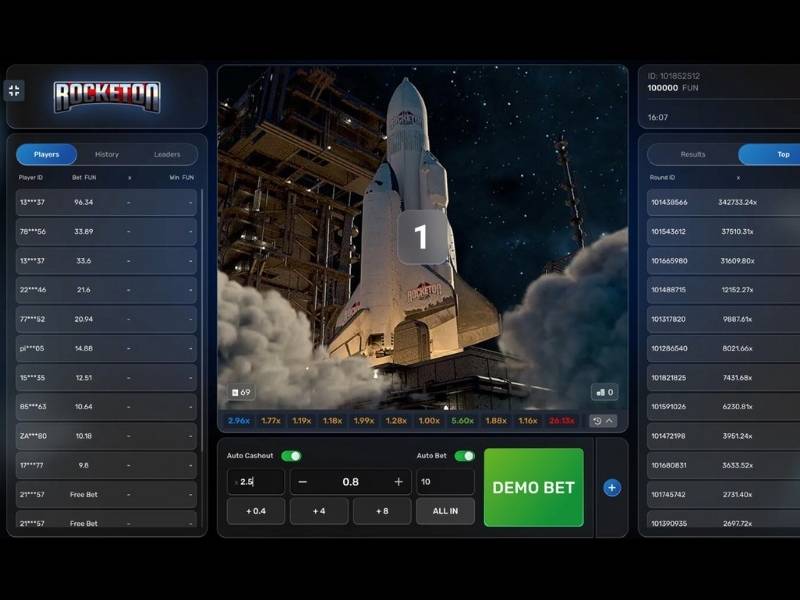Click player 22***46 row

pos(106,290)
